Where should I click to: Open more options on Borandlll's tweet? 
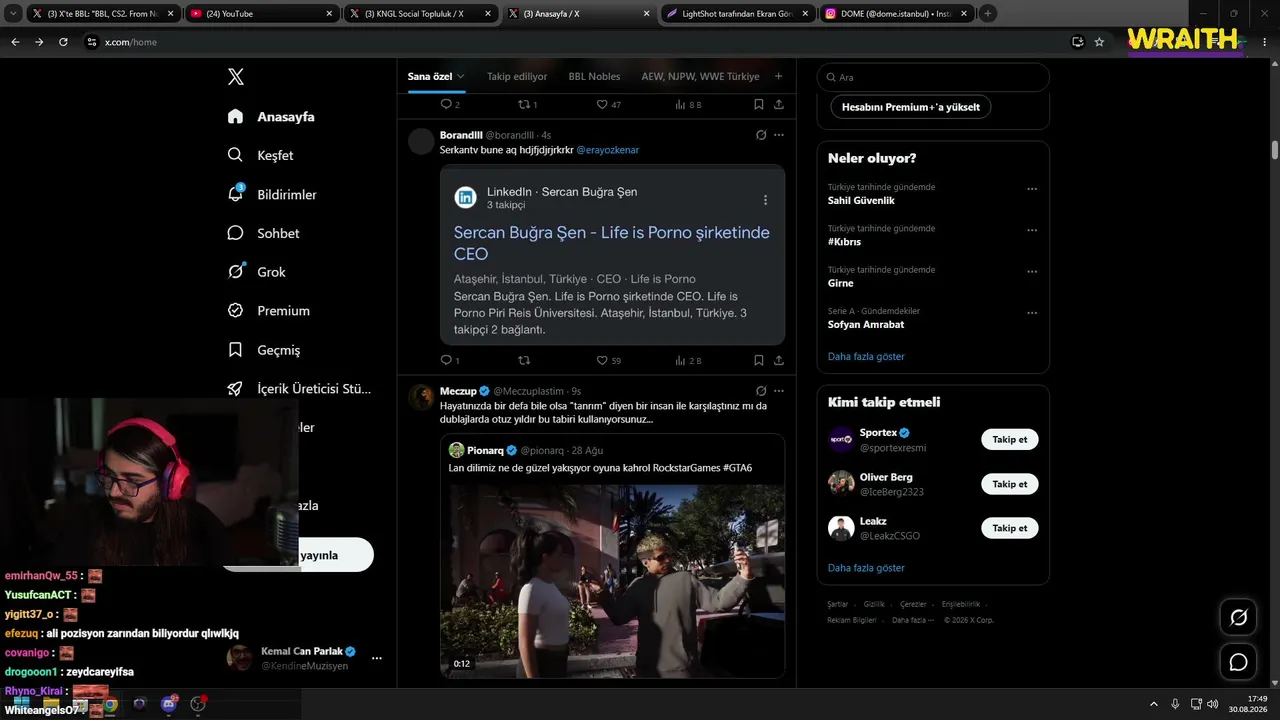[779, 135]
